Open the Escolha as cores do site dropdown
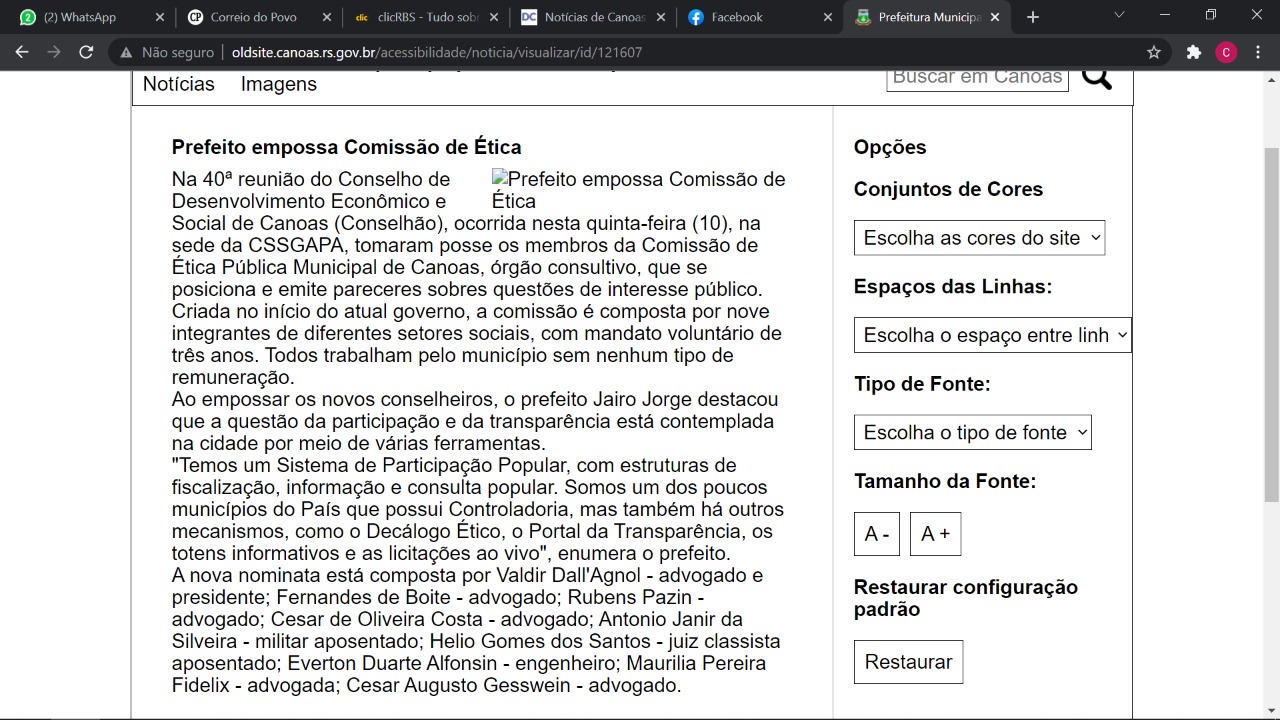This screenshot has width=1280, height=720. [980, 238]
